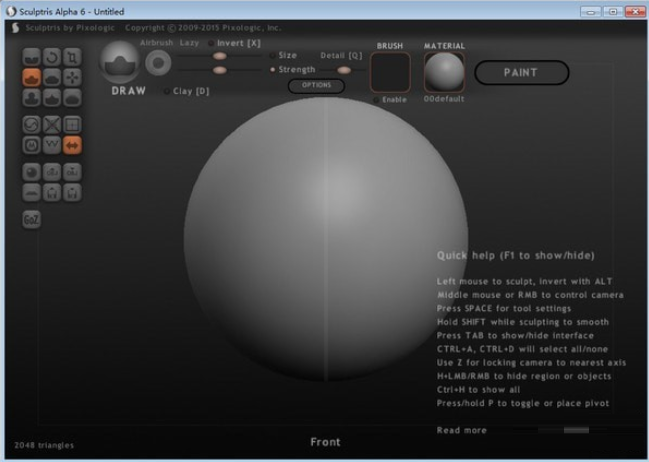
Task: Adjust the Strength slider handle
Action: coord(219,70)
